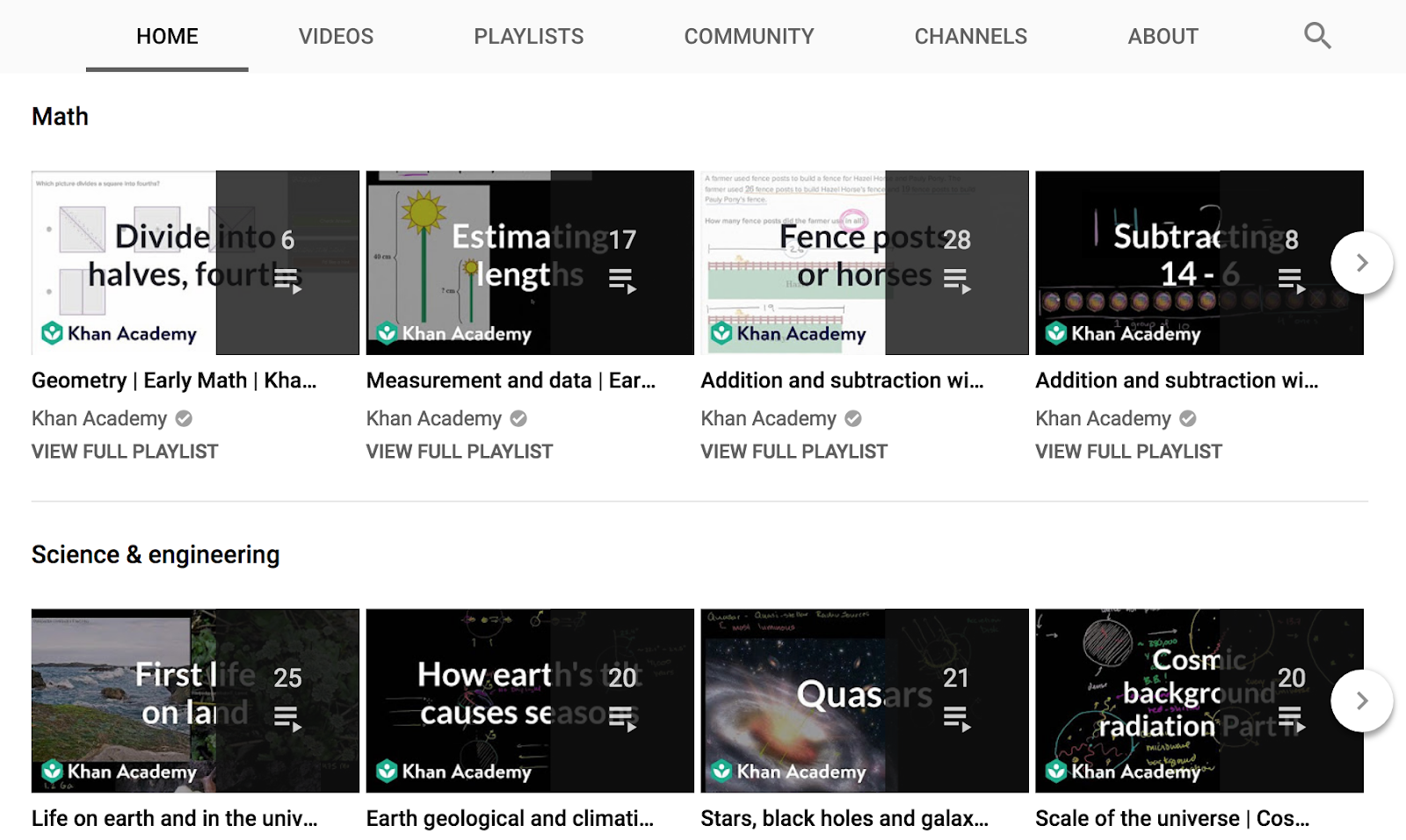The width and height of the screenshot is (1406, 840).
Task: Click verified badge under Subtracting 14 - 6 playlist
Action: [x=1188, y=419]
